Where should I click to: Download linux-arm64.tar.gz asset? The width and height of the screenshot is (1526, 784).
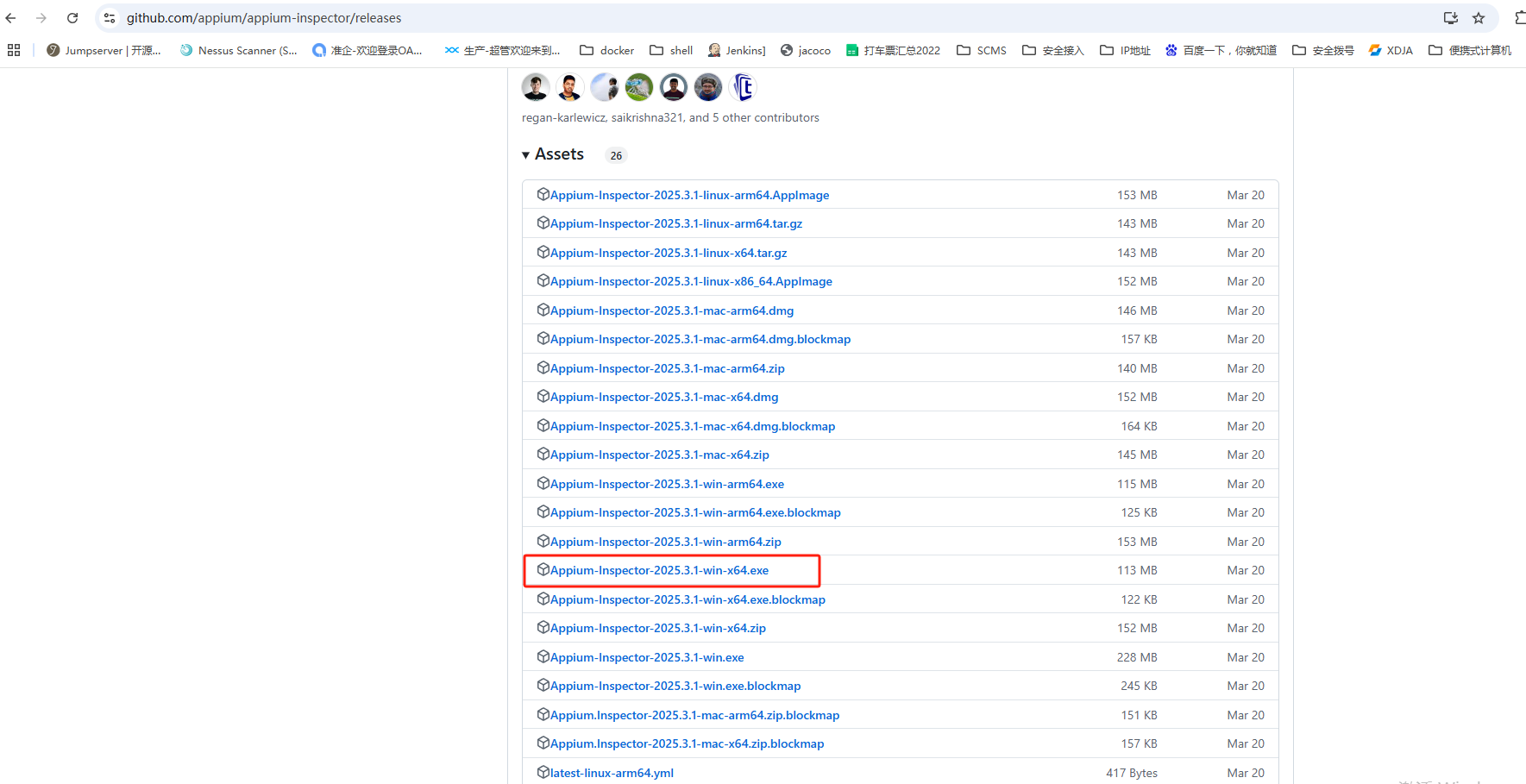point(676,223)
